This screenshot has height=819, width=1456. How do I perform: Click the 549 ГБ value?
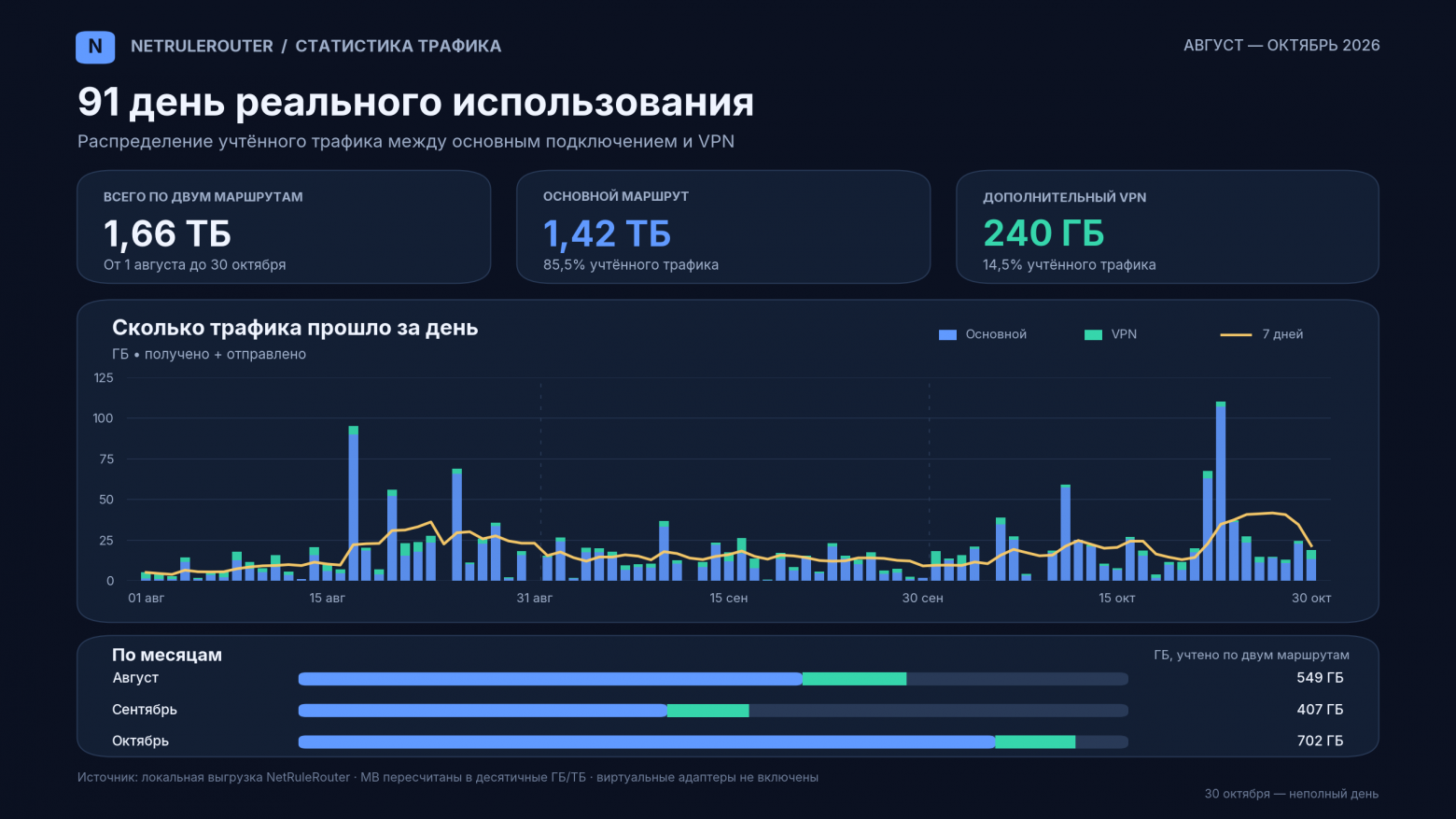1320,678
